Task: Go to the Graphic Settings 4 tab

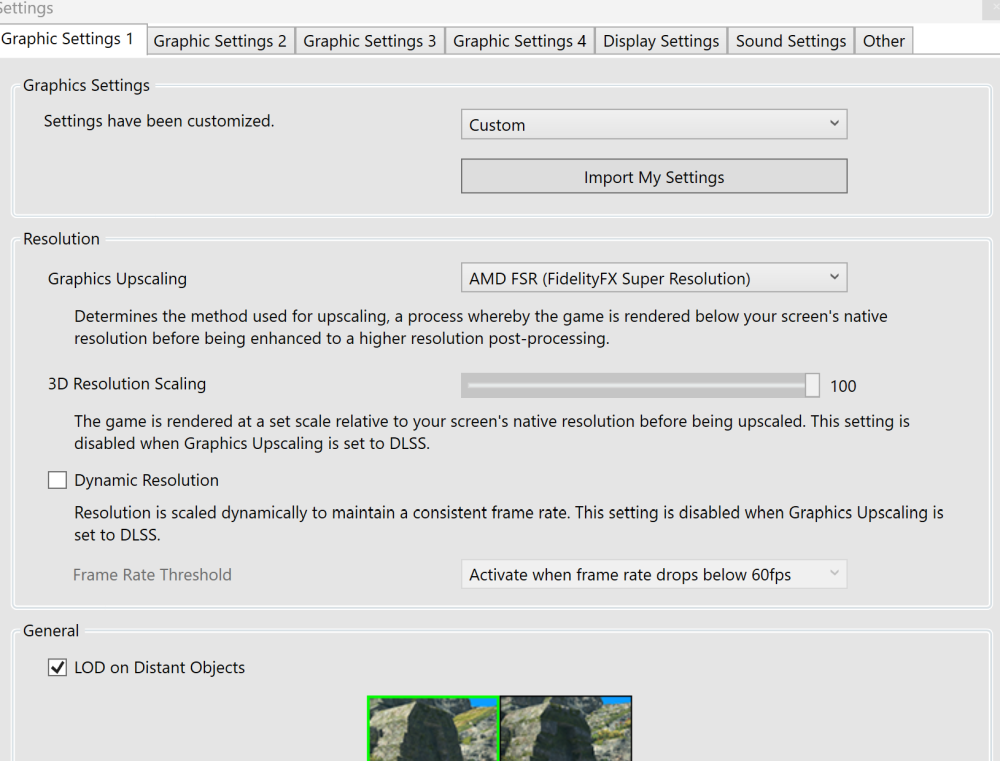Action: pyautogui.click(x=520, y=41)
